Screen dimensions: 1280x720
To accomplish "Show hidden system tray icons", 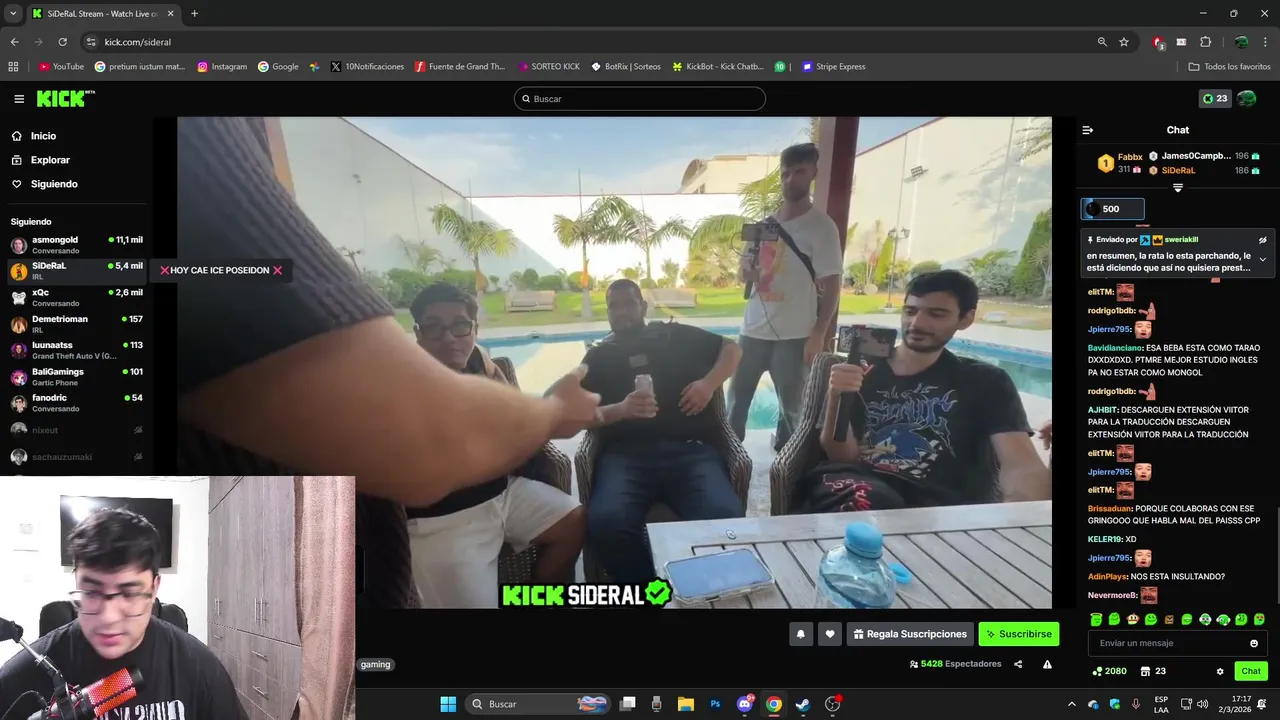I will point(1071,704).
